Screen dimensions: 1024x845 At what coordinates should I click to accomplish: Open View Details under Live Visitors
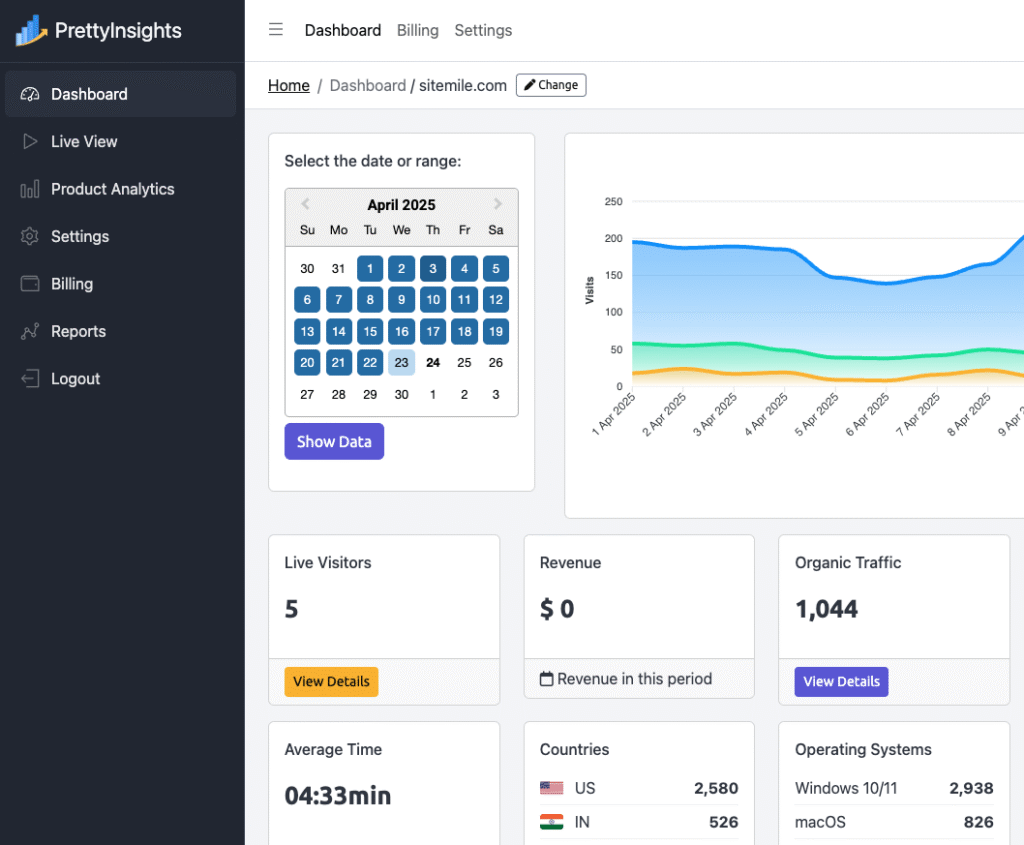pos(331,681)
